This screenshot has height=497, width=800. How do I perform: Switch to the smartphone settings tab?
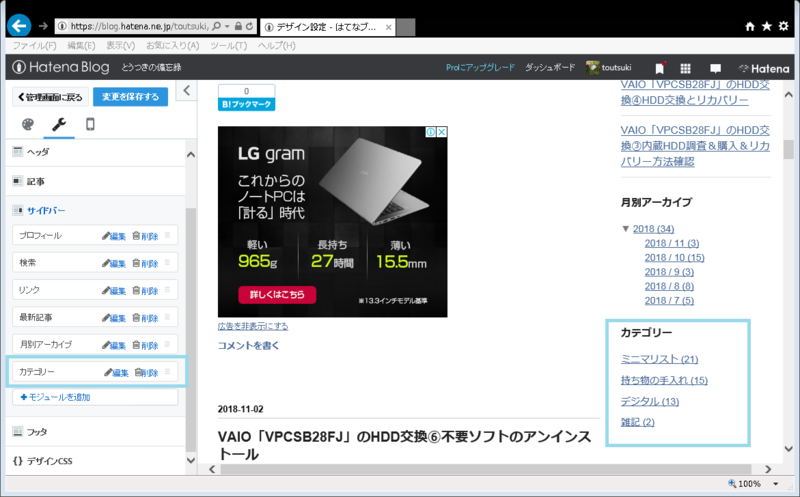(90, 124)
